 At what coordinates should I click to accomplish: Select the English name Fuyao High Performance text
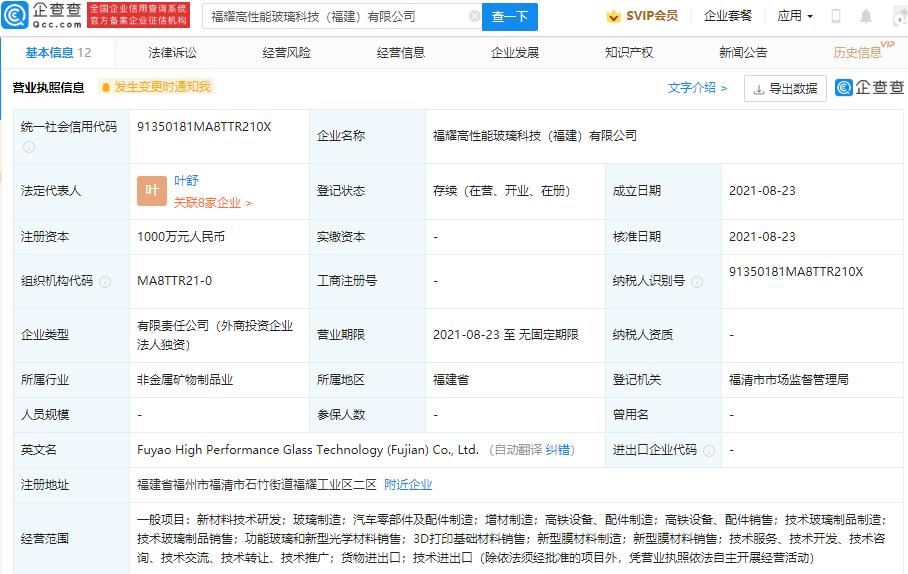(308, 450)
